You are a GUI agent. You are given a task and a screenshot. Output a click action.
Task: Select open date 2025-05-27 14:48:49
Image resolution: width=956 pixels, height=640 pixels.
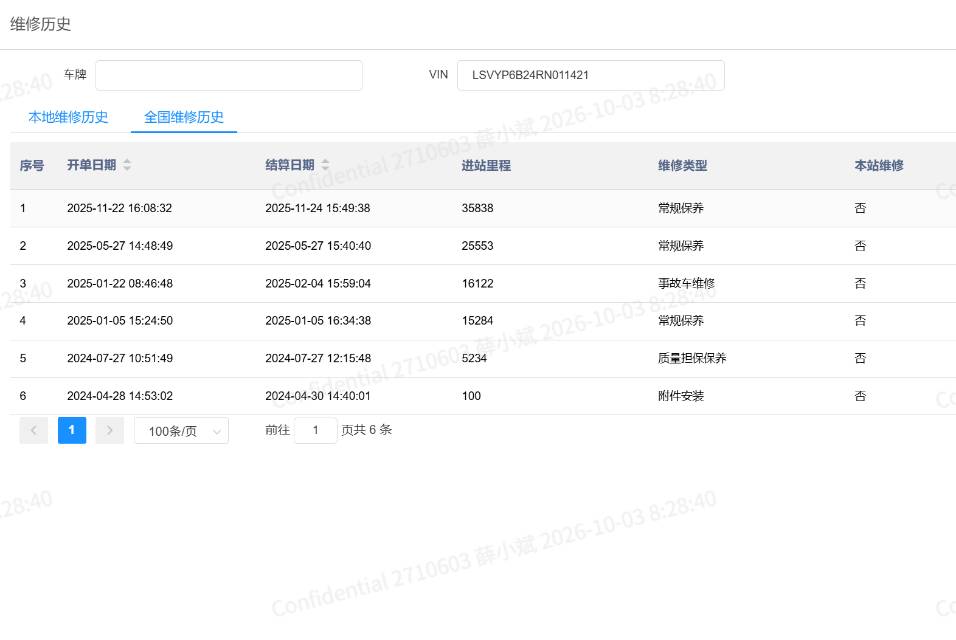click(x=120, y=246)
